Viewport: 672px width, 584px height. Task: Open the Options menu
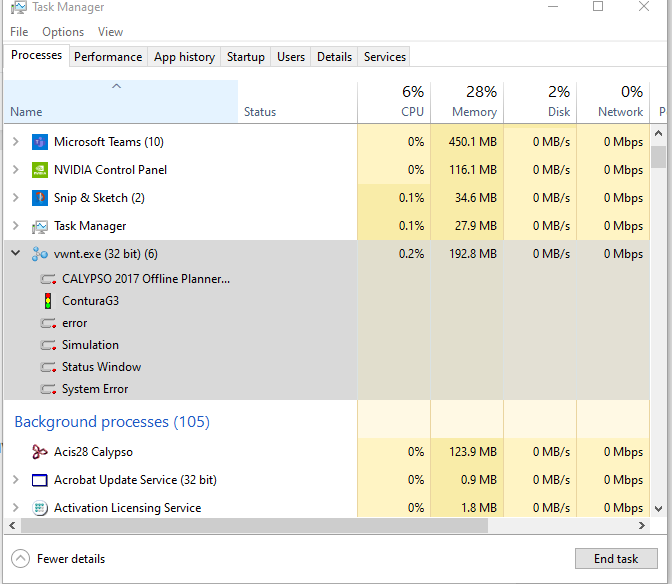63,32
